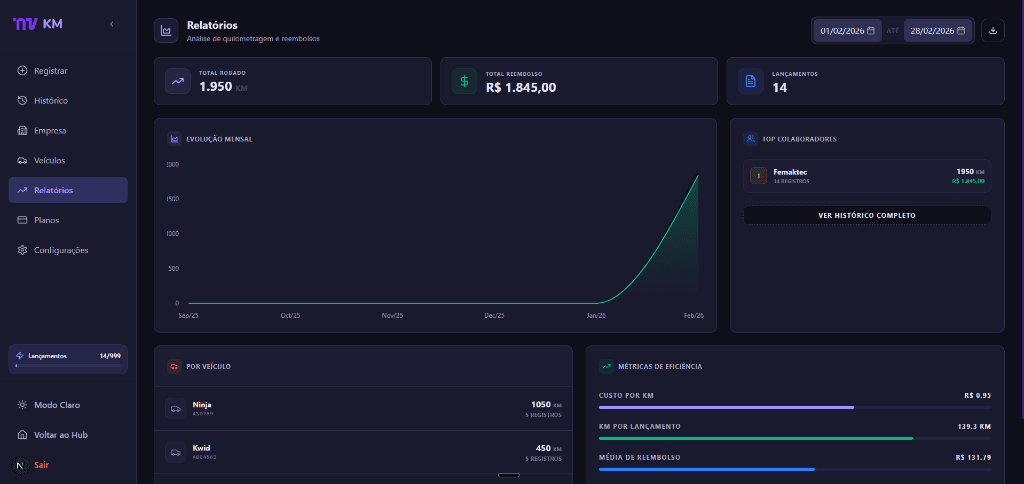This screenshot has height=484, width=1024.
Task: Click the Empresa building icon
Action: point(23,131)
